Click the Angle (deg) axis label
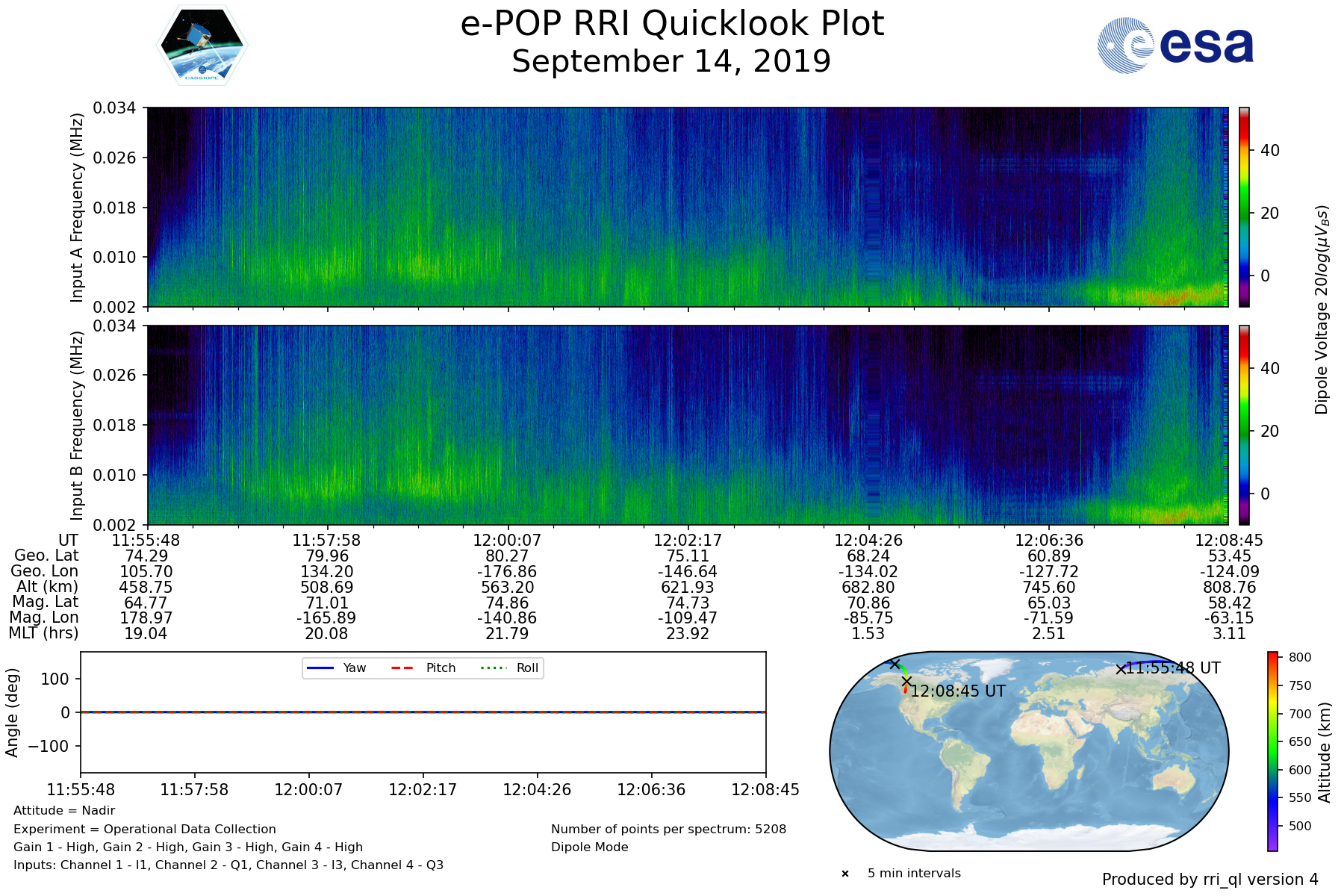Screen dimensions: 1344x896 [12, 713]
